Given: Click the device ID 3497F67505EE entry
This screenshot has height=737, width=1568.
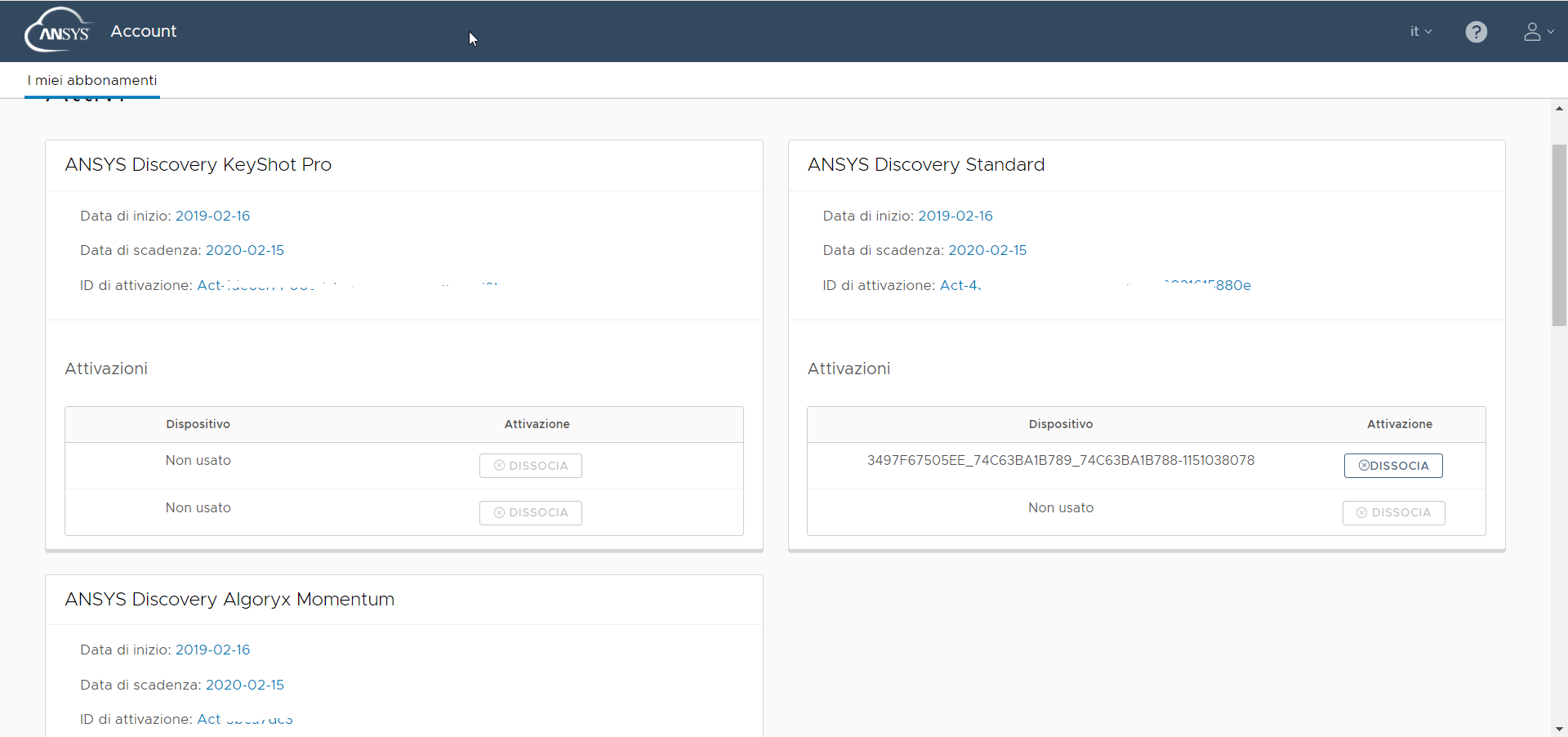Looking at the screenshot, I should coord(1060,460).
